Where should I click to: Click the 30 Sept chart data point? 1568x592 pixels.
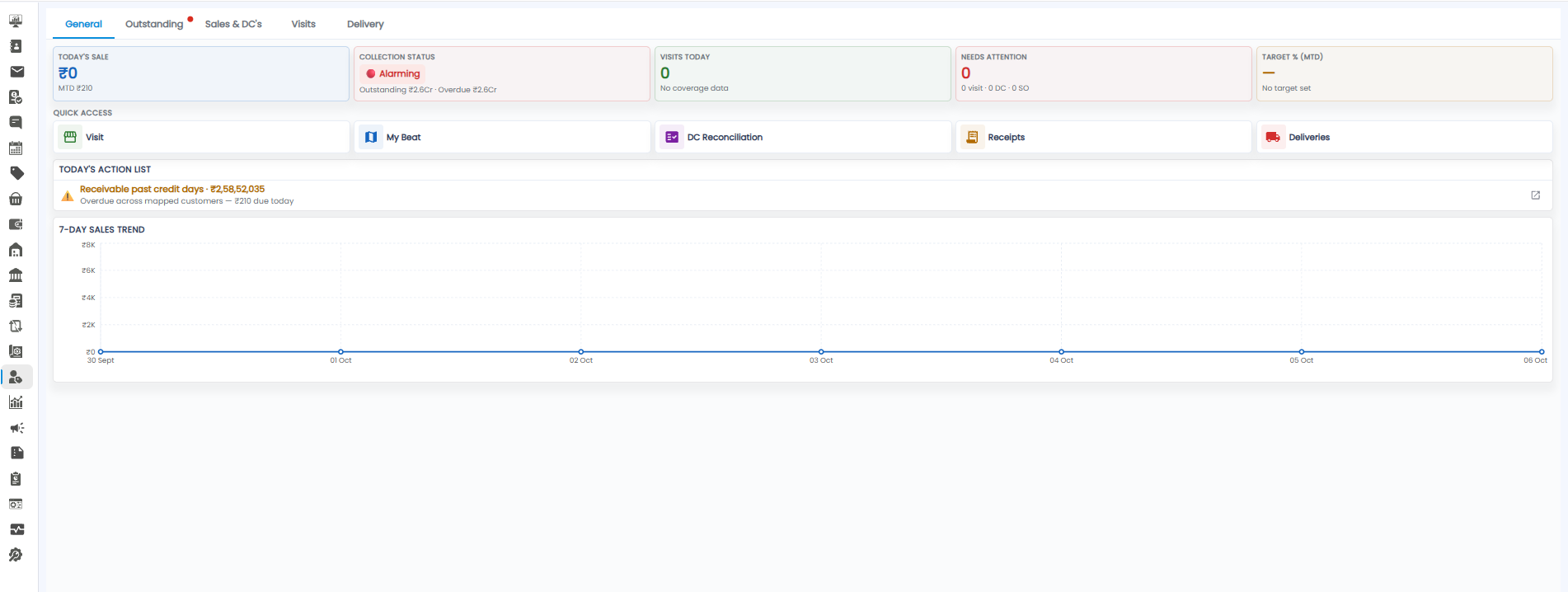pyautogui.click(x=101, y=352)
